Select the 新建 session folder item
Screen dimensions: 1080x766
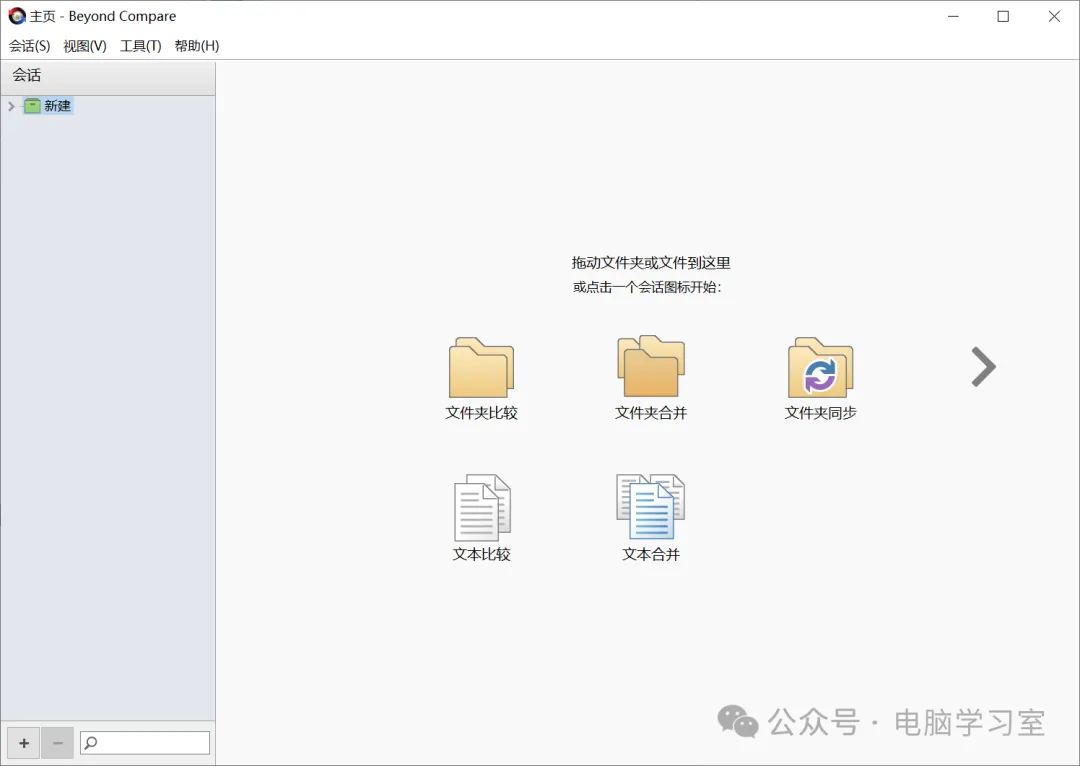(x=48, y=106)
